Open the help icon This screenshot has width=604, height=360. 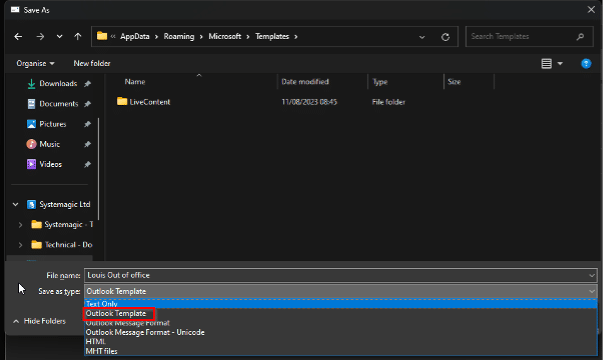pyautogui.click(x=586, y=64)
